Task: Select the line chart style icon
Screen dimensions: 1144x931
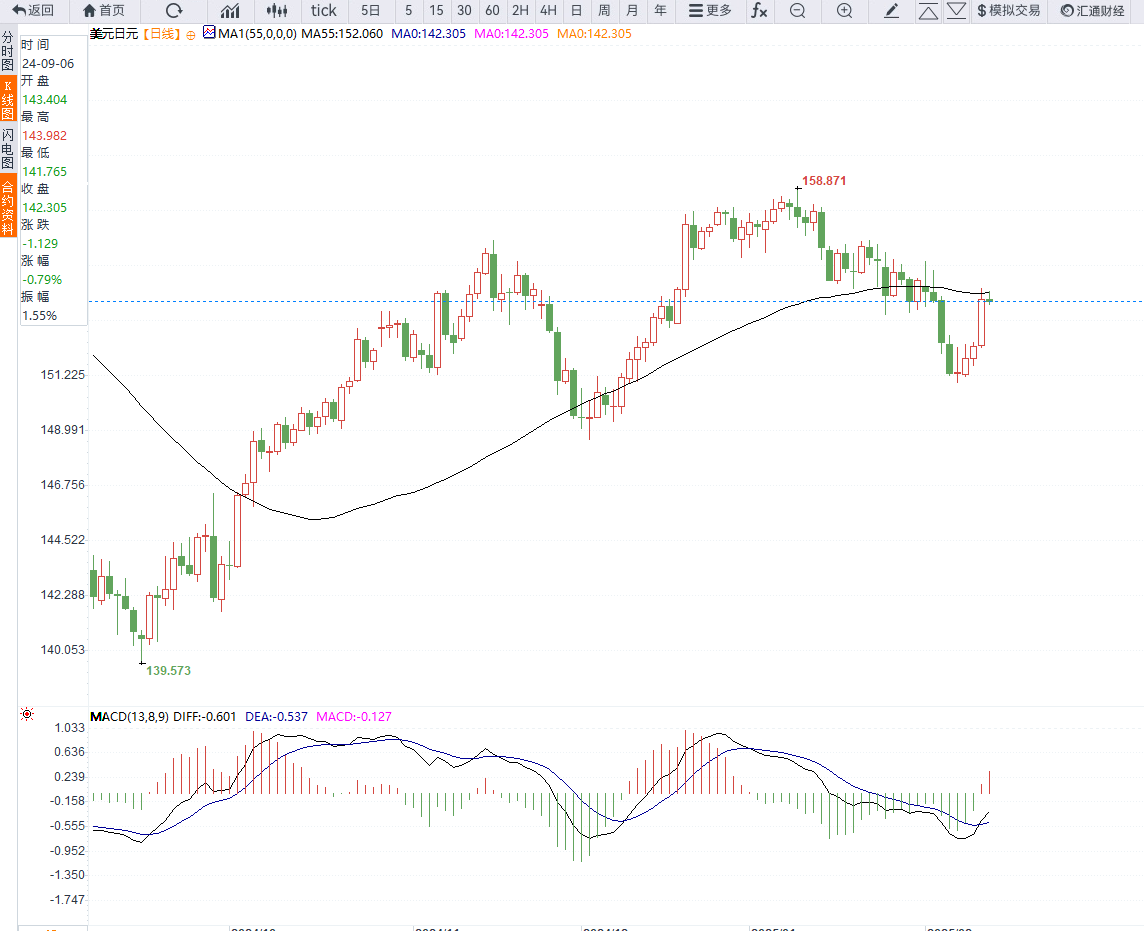Action: point(230,11)
